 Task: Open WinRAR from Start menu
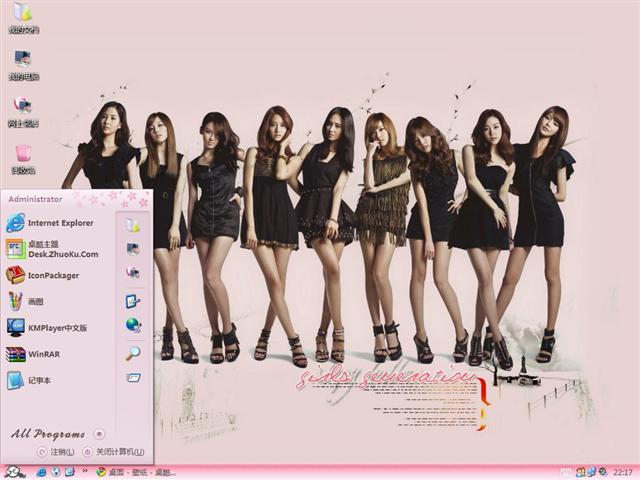(x=33, y=354)
